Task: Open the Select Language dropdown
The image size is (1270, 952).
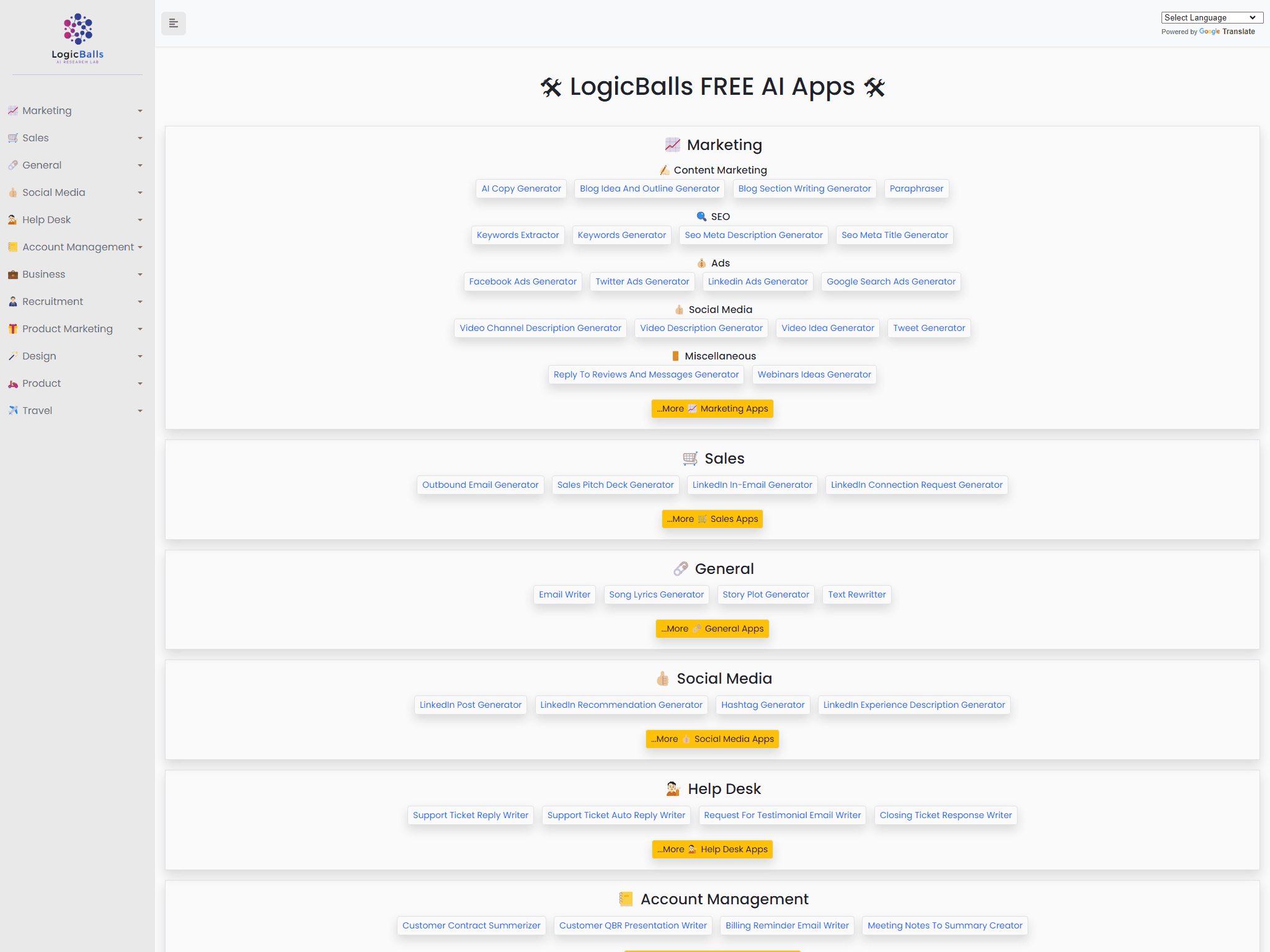Action: pos(1212,17)
